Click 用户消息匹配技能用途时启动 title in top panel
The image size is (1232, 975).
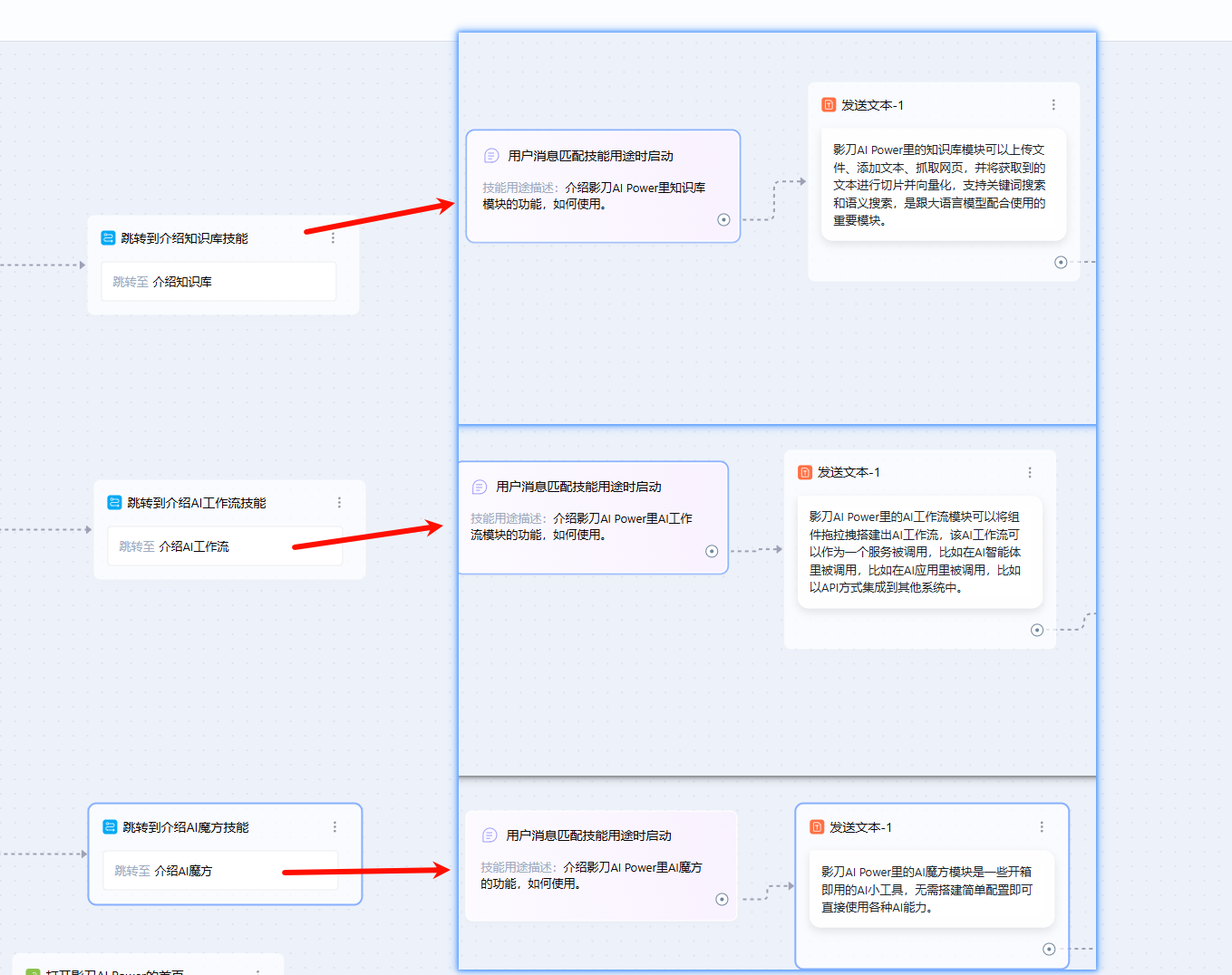click(x=591, y=156)
